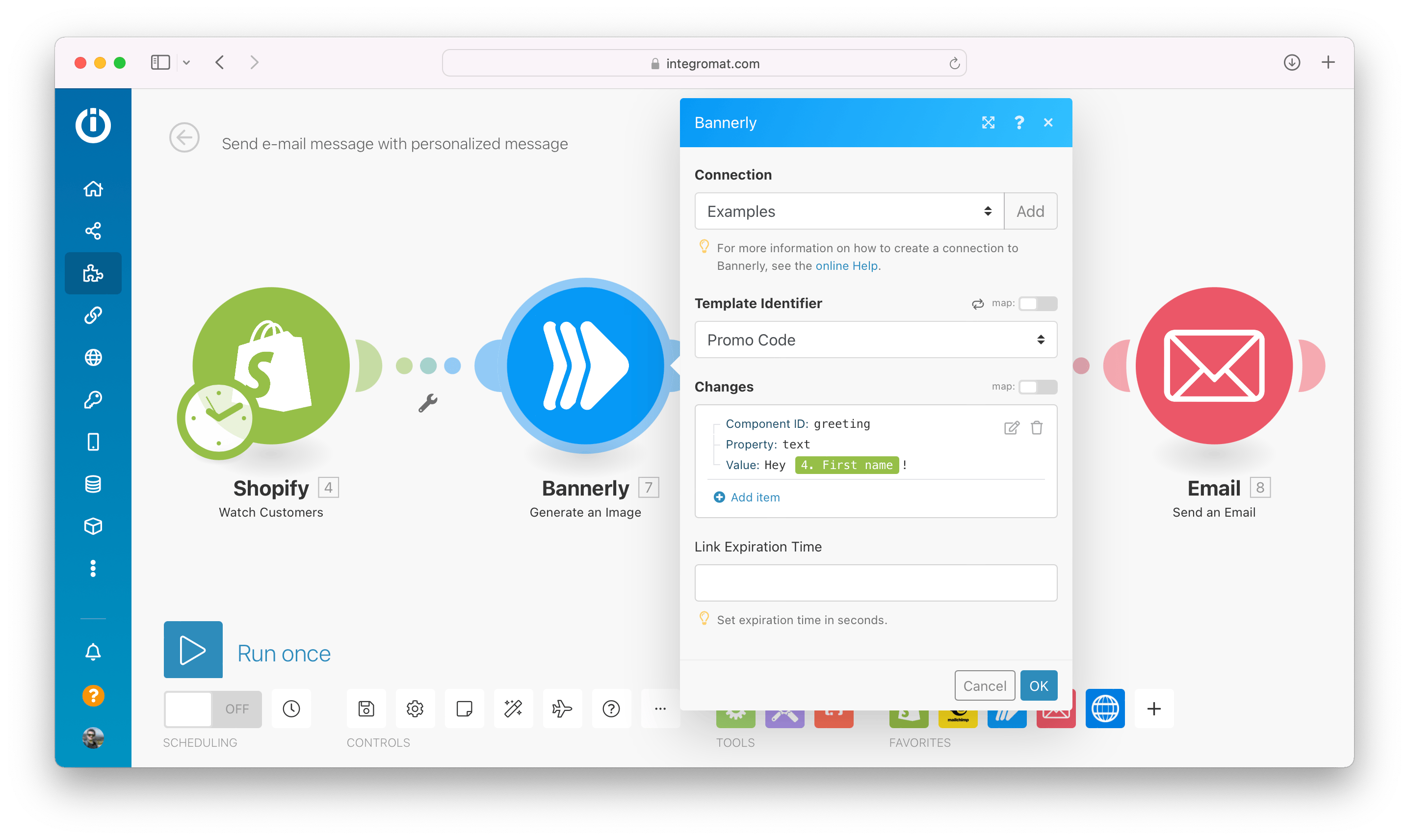Click the Bannerly Generate an Image module
Screen dimensions: 1409x840
(585, 366)
